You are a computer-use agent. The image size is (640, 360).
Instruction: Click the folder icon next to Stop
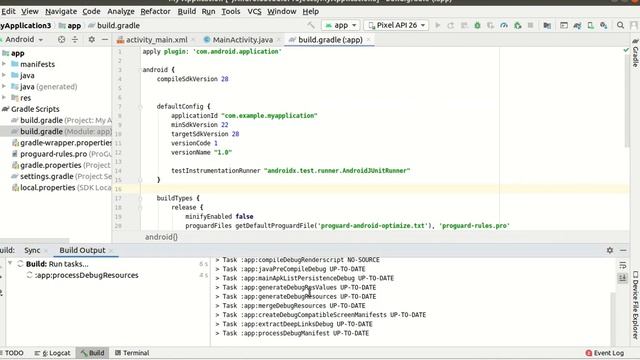pos(547,25)
